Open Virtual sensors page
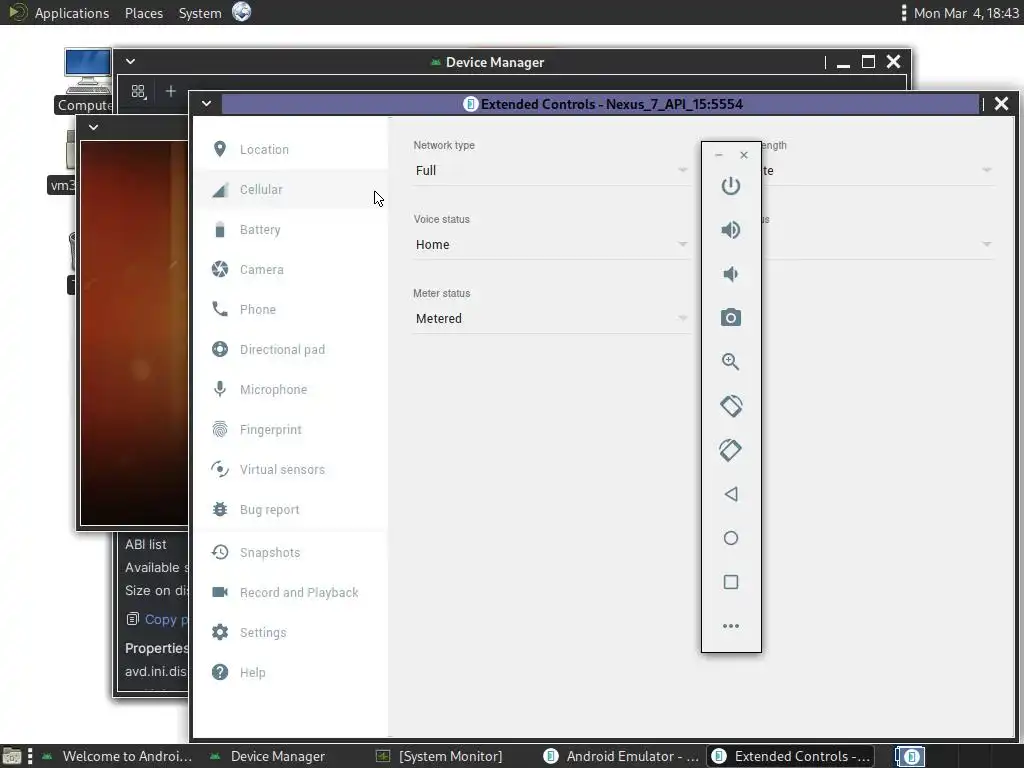The width and height of the screenshot is (1024, 768). coord(291,470)
